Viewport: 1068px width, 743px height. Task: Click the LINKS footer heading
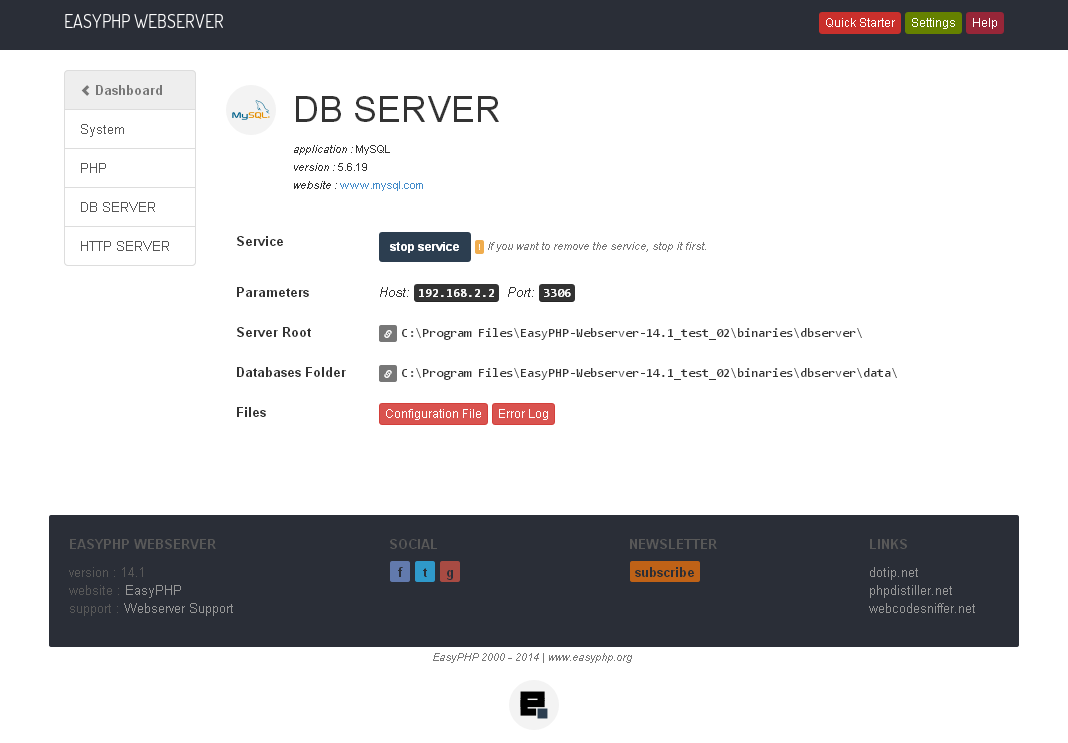coord(888,544)
